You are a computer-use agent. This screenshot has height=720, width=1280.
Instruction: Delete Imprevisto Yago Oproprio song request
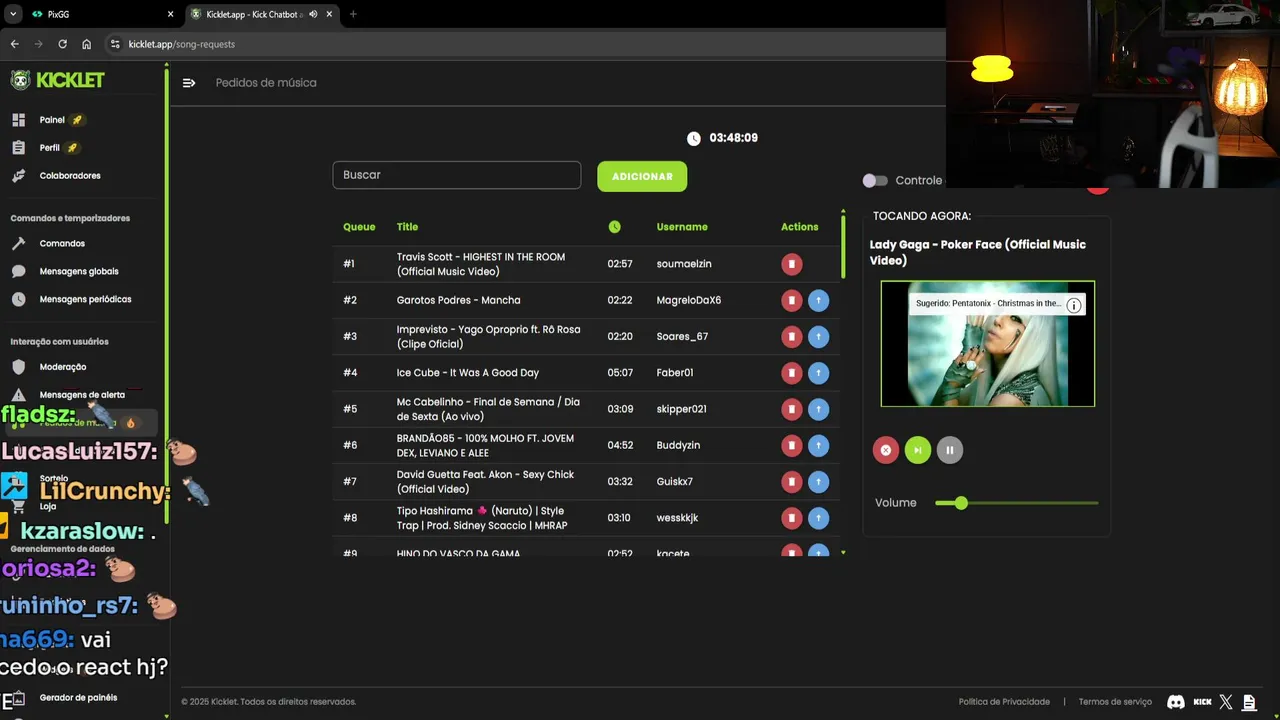[791, 337]
